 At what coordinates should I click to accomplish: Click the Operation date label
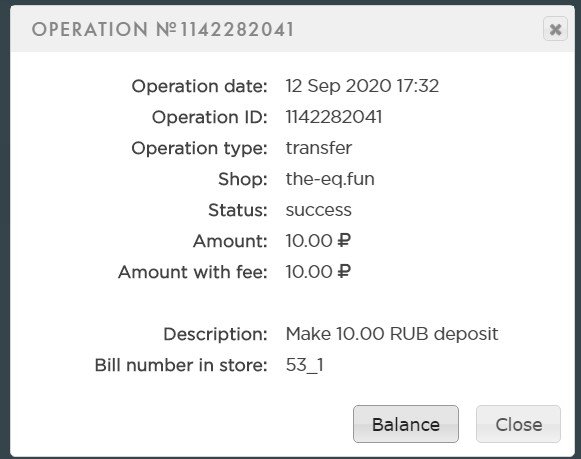[199, 86]
